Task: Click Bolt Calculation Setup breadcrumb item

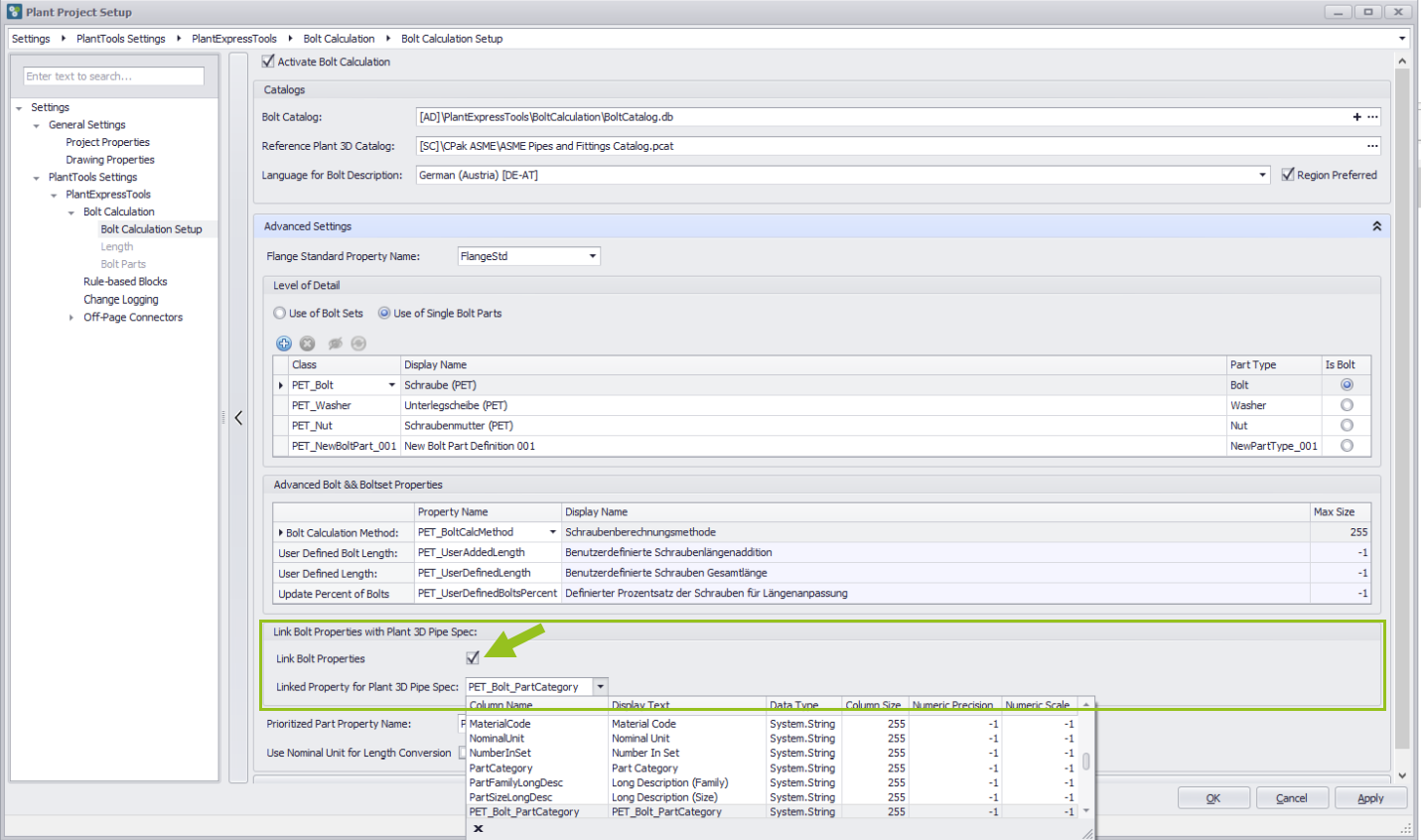Action: click(x=452, y=39)
